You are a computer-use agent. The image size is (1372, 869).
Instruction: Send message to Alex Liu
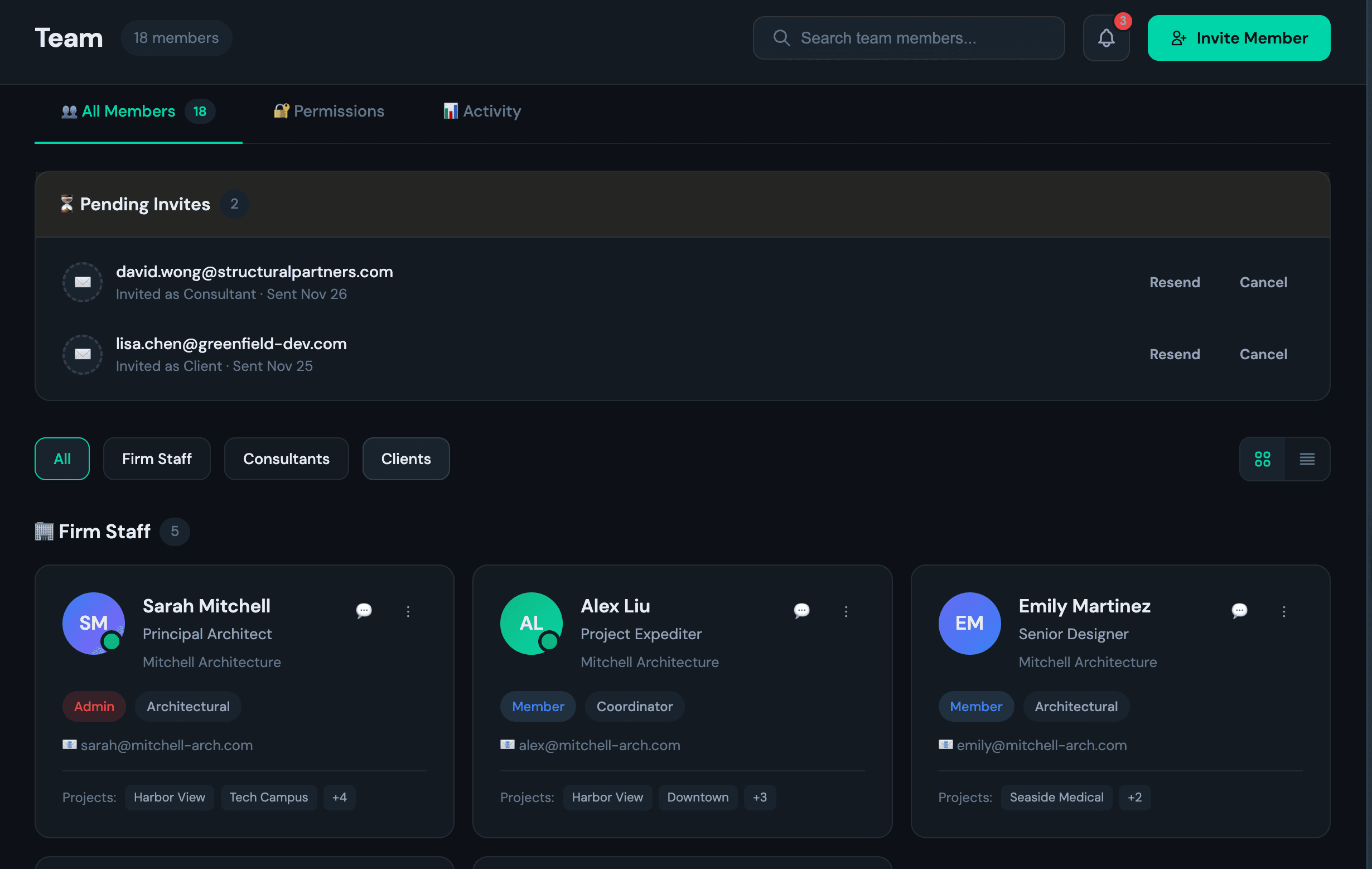[x=801, y=611]
